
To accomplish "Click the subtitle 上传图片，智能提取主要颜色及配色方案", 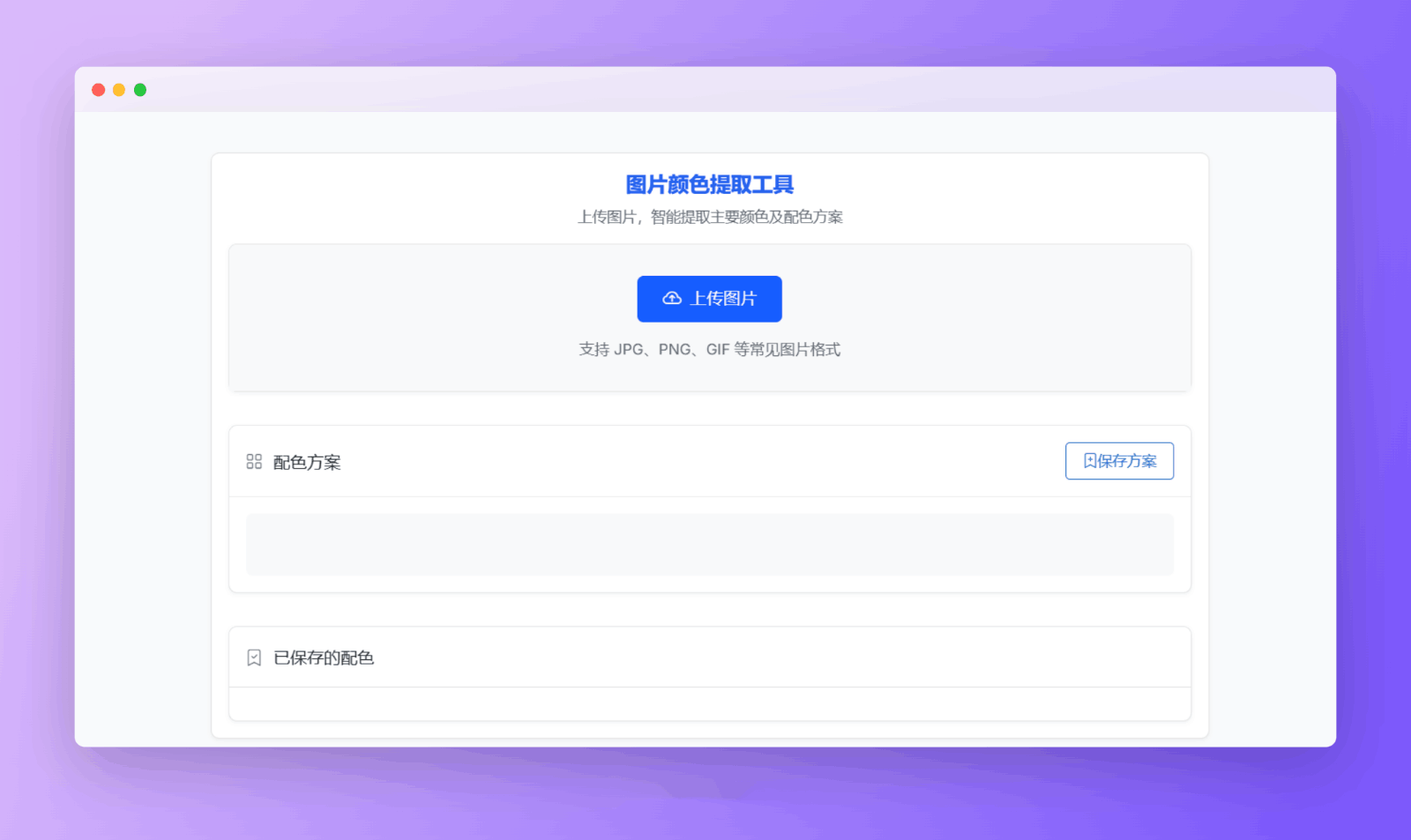I will pos(709,217).
